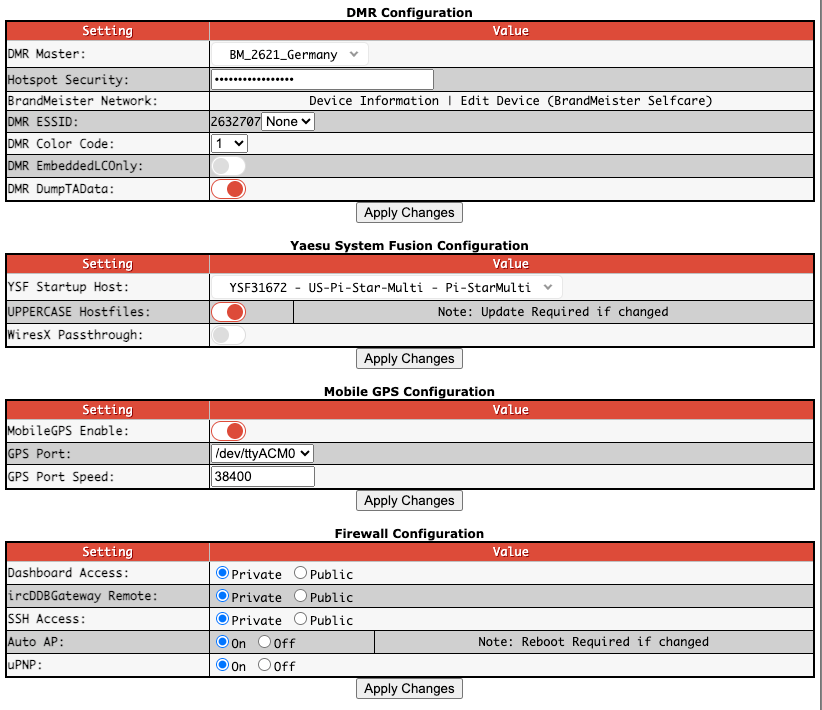Screen dimensions: 822x710
Task: Apply Changes for Firewall Configuration
Action: 409,688
